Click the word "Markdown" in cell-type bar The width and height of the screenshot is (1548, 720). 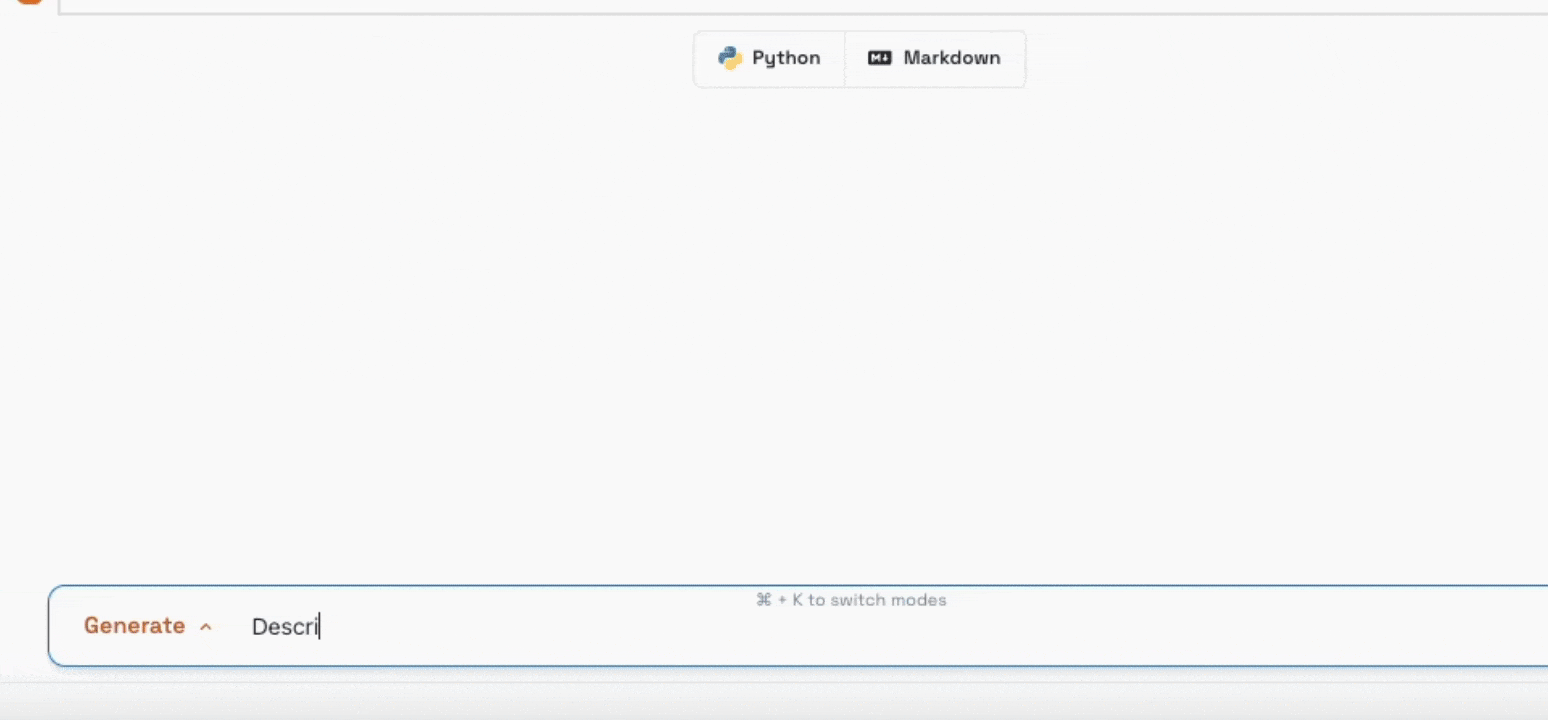(x=951, y=58)
